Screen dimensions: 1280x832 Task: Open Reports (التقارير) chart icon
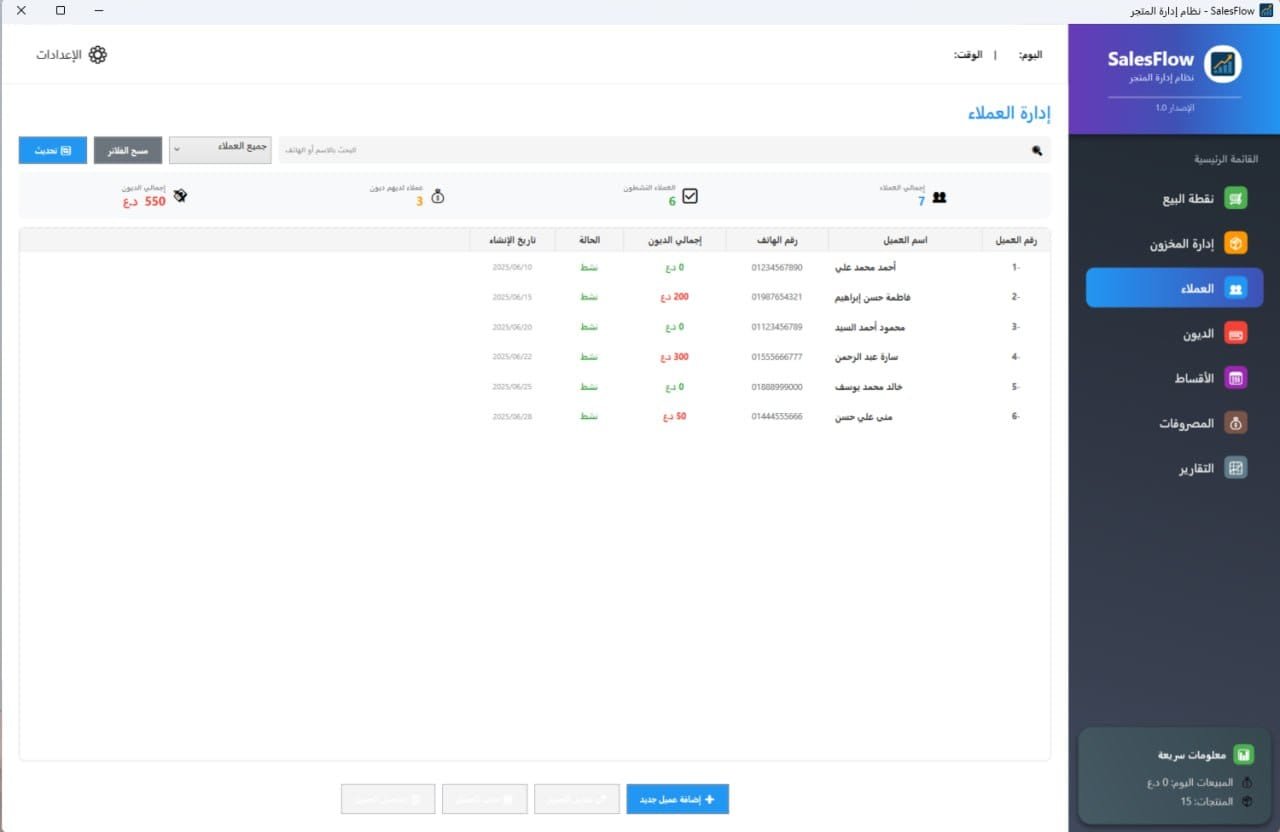1236,468
